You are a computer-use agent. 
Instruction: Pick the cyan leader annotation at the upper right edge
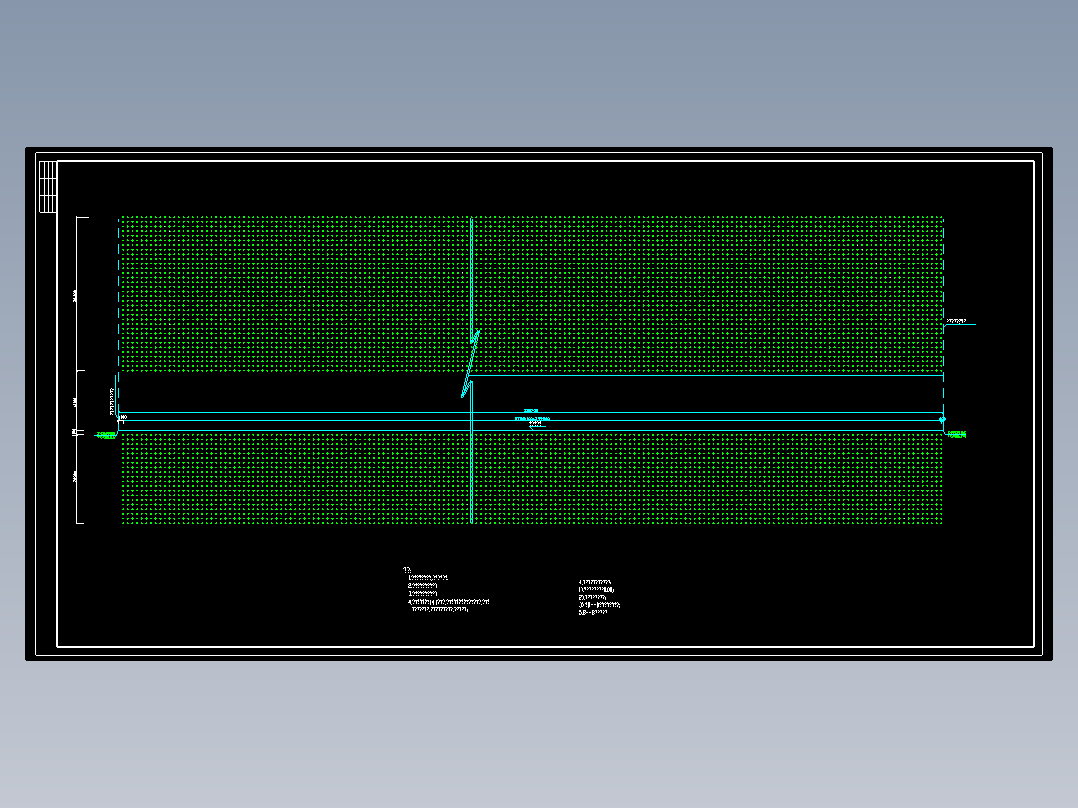[960, 322]
